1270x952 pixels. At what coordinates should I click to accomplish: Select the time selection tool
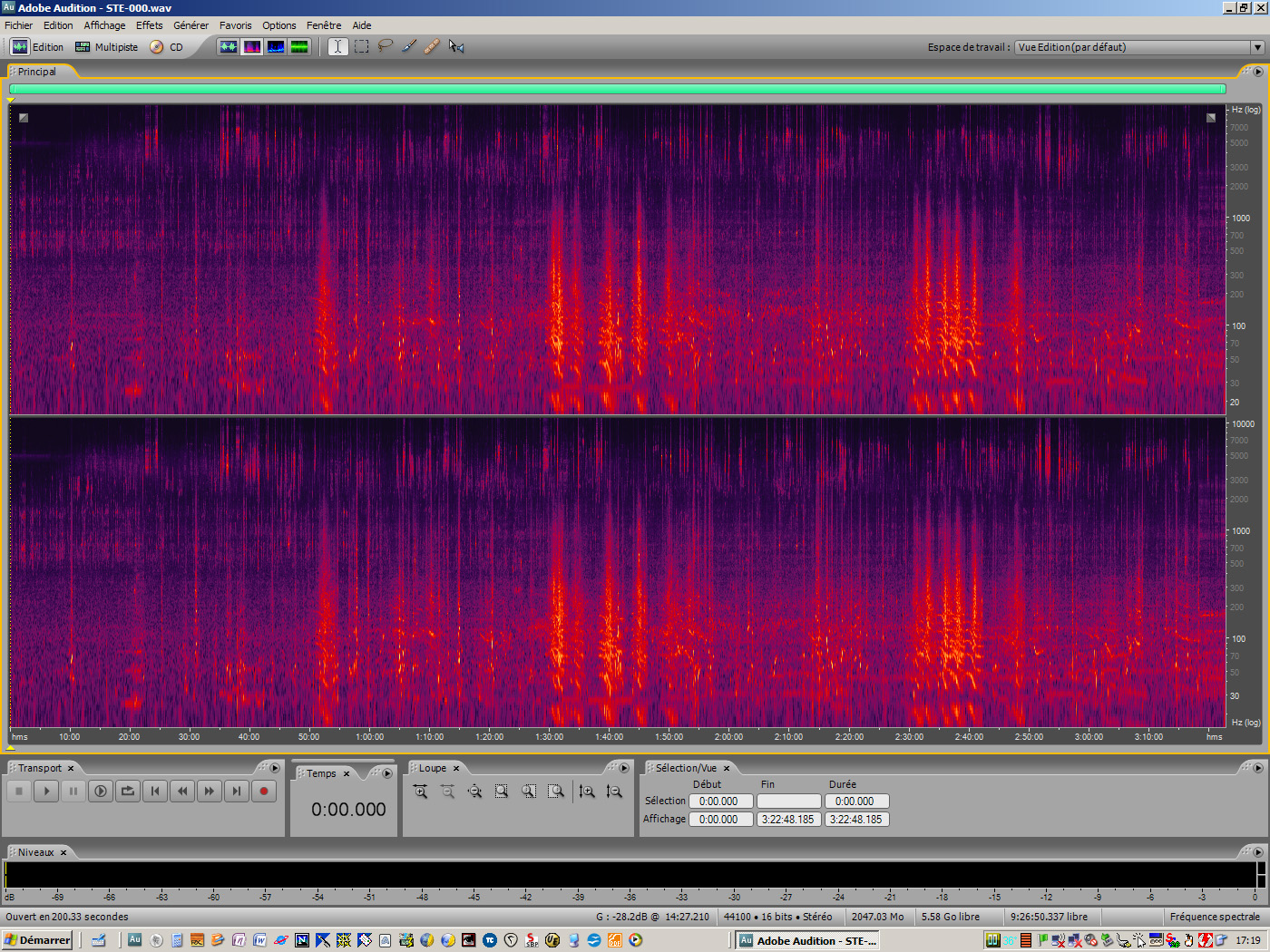click(337, 46)
